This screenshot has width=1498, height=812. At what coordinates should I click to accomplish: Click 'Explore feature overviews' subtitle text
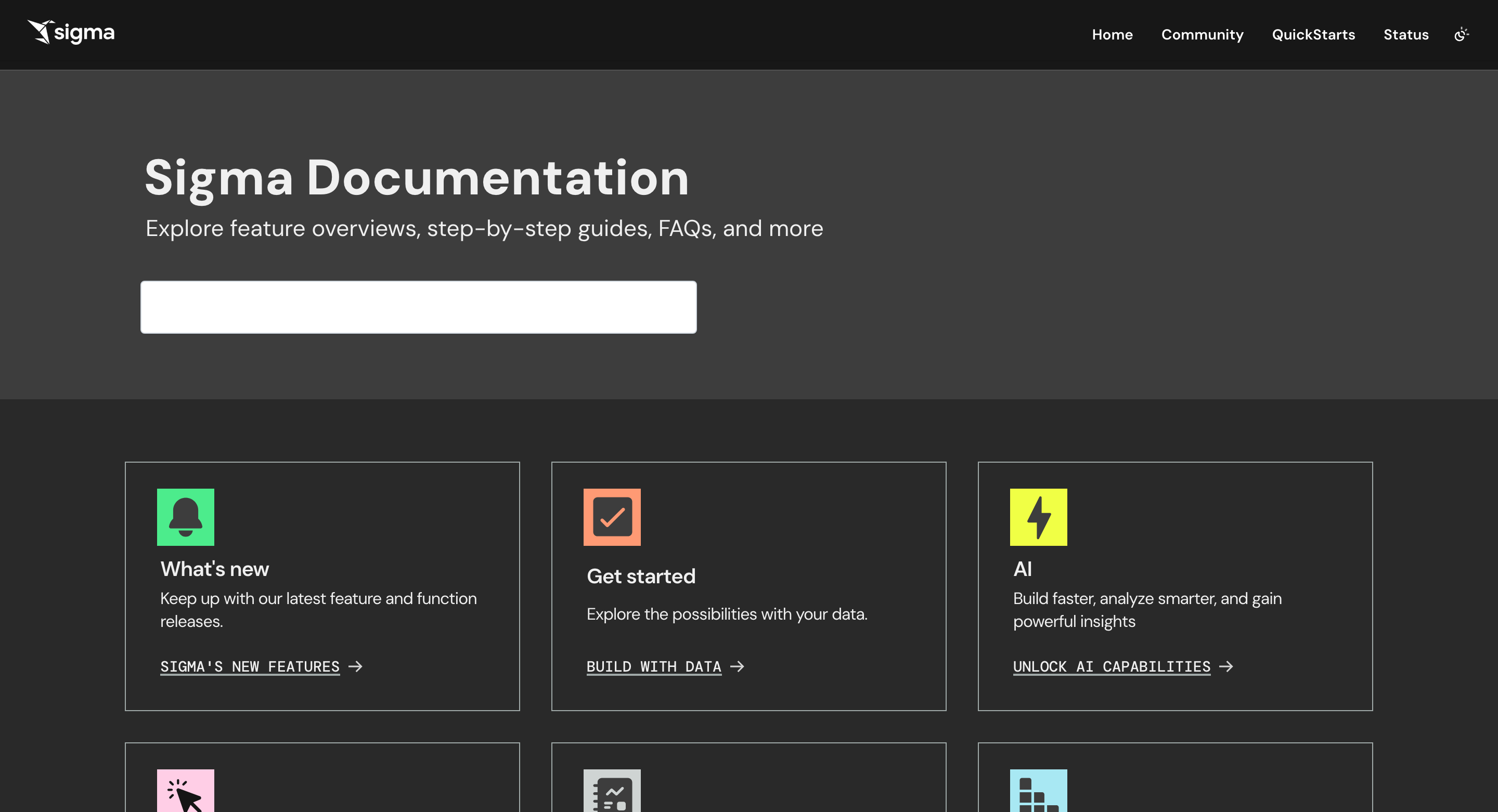[x=484, y=228]
